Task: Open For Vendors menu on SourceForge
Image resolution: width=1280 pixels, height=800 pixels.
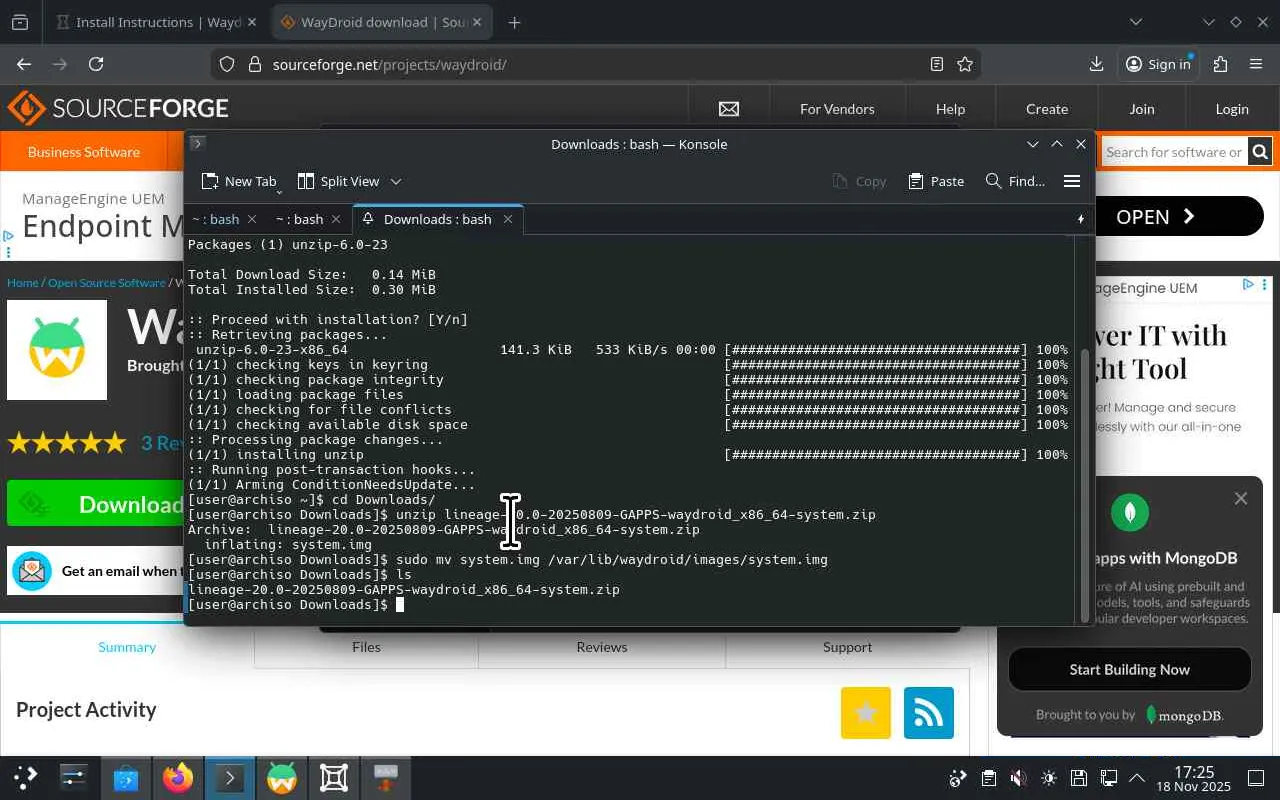Action: (837, 109)
